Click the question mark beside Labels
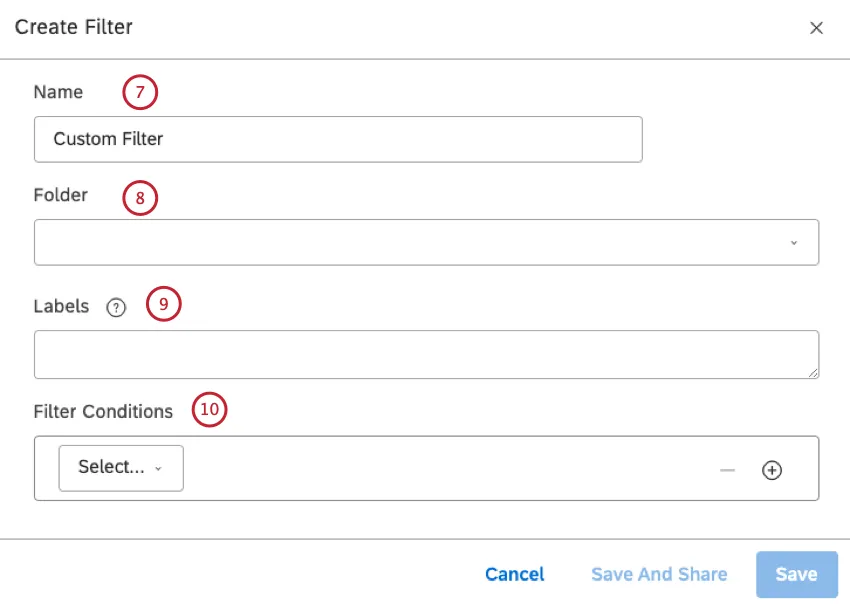 [x=116, y=307]
